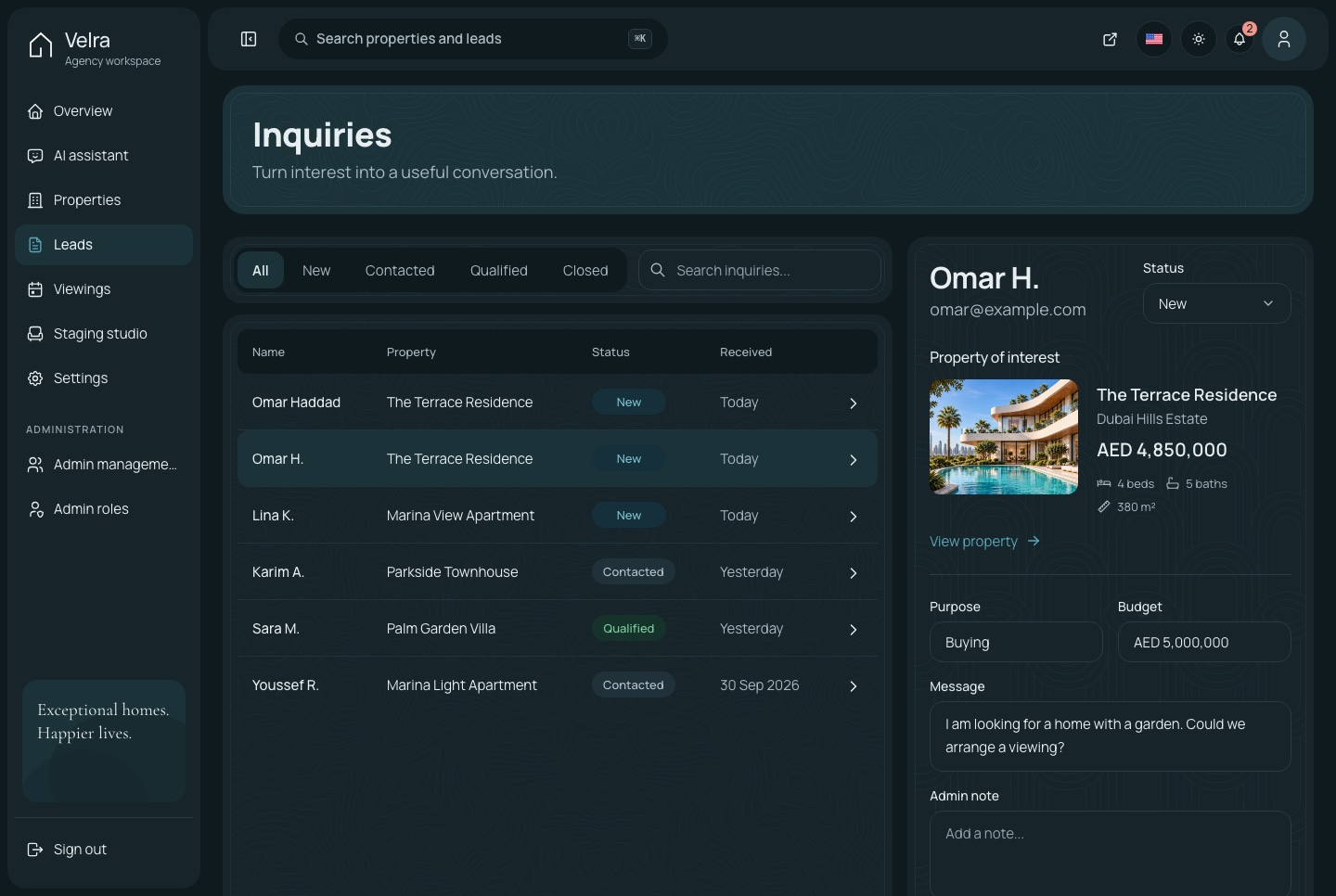Image resolution: width=1336 pixels, height=896 pixels.
Task: Open Sara M. row chevron
Action: click(854, 630)
